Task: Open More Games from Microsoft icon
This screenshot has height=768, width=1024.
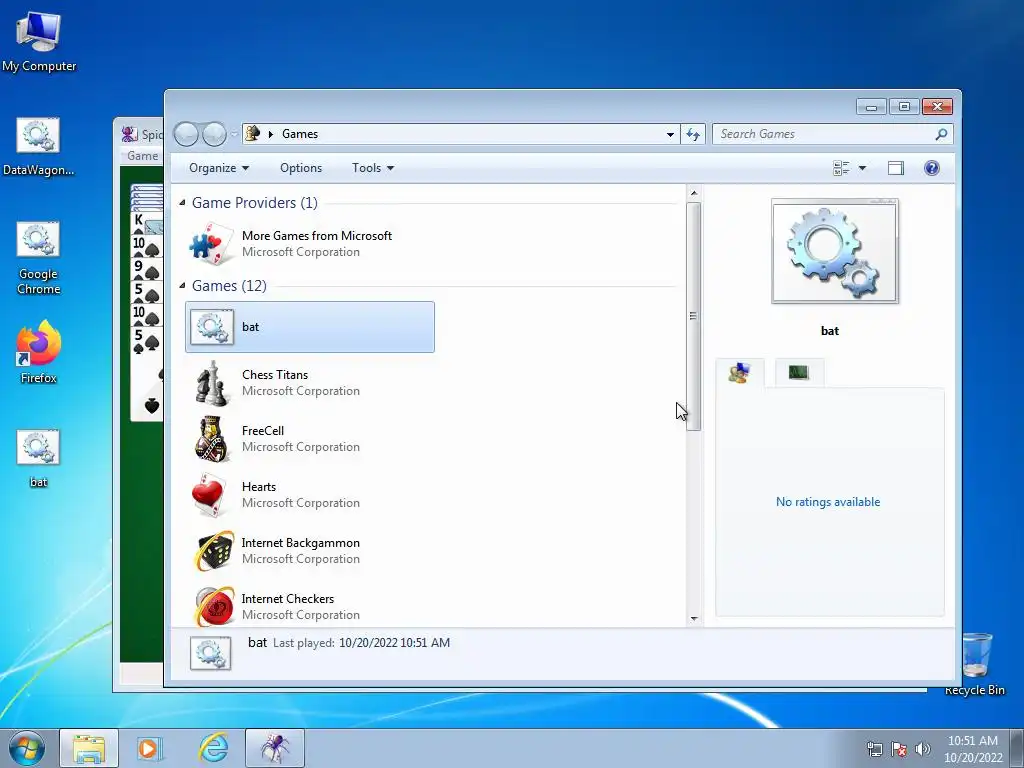Action: click(211, 244)
